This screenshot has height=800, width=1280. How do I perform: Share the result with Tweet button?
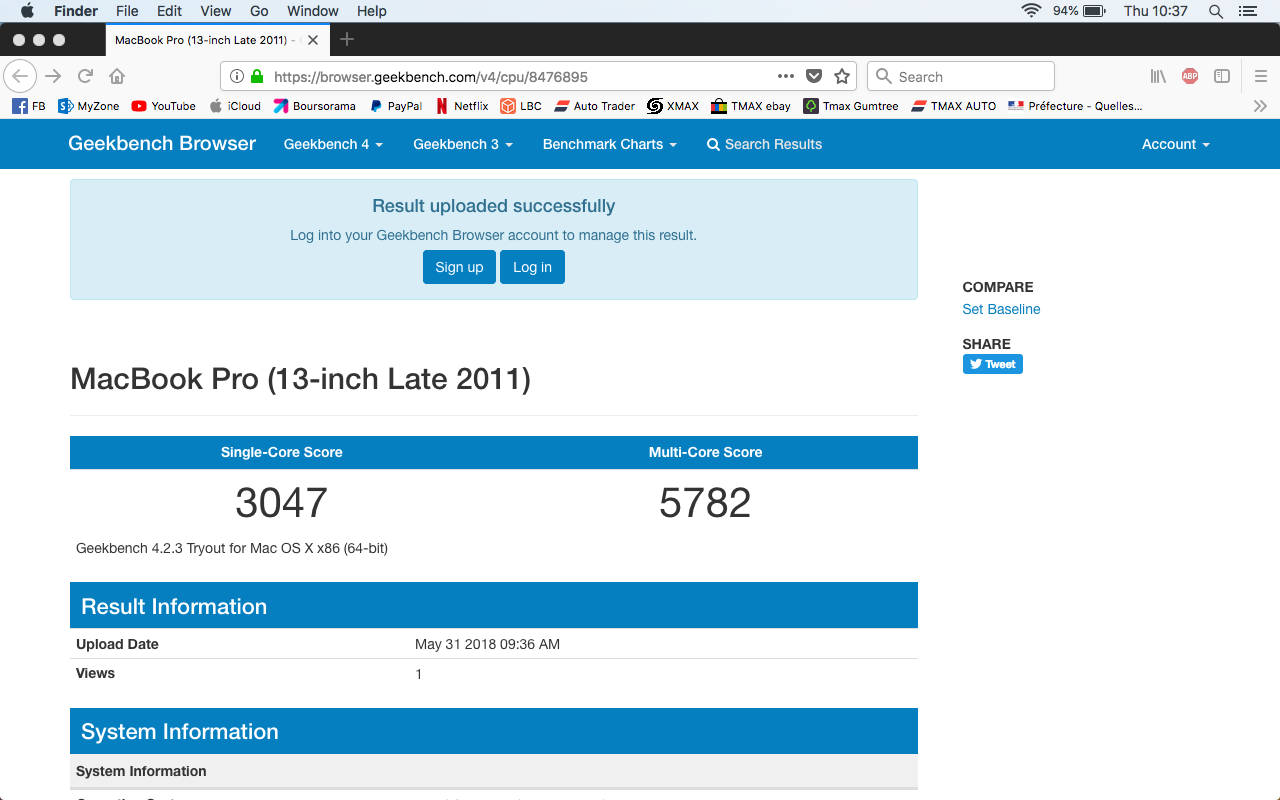click(x=993, y=364)
